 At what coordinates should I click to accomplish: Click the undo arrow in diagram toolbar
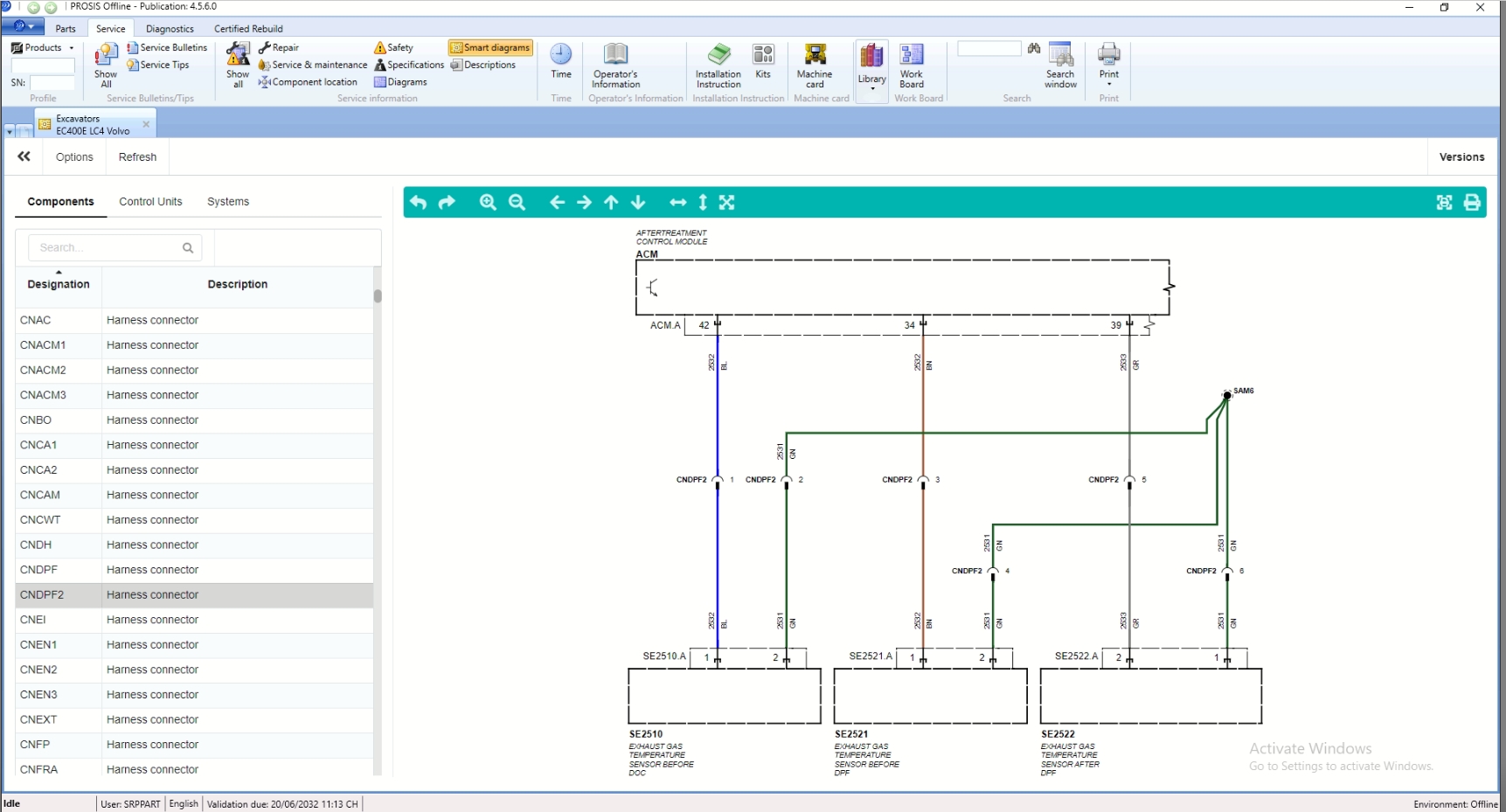(x=419, y=203)
